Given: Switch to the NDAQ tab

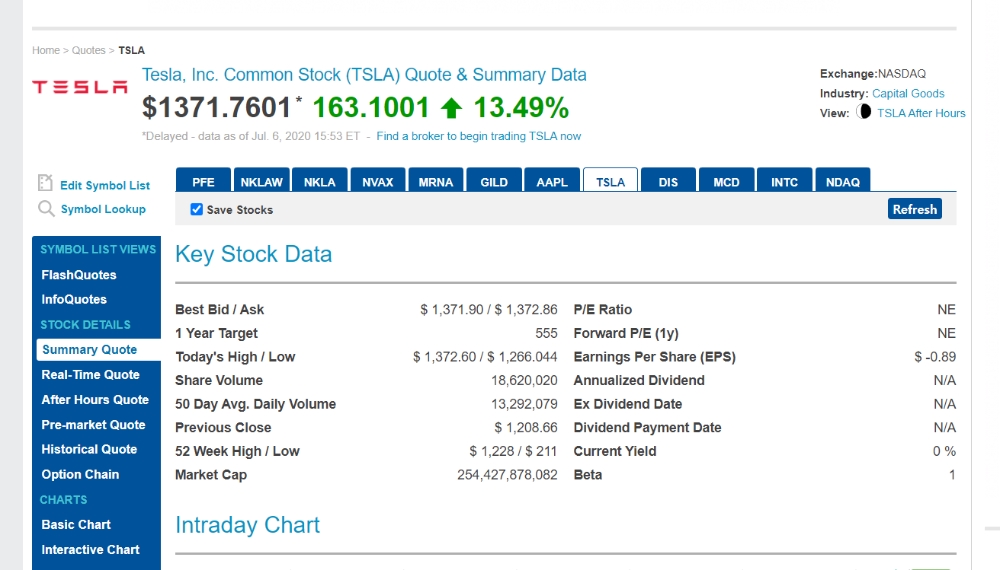Looking at the screenshot, I should pyautogui.click(x=842, y=180).
